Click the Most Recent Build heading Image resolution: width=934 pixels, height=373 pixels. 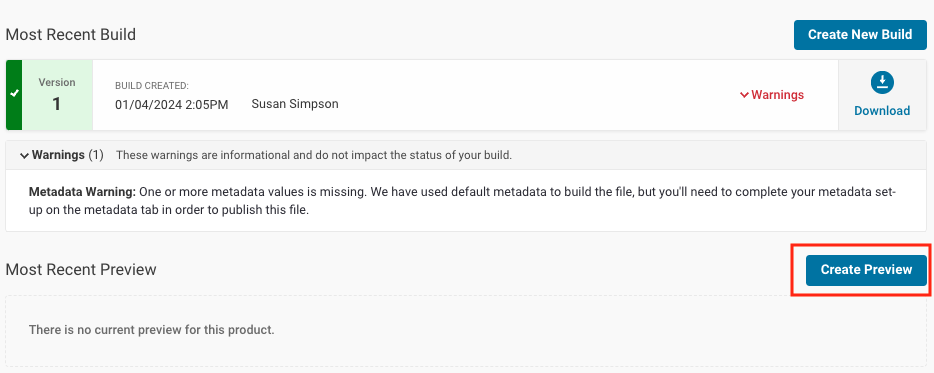coord(71,35)
